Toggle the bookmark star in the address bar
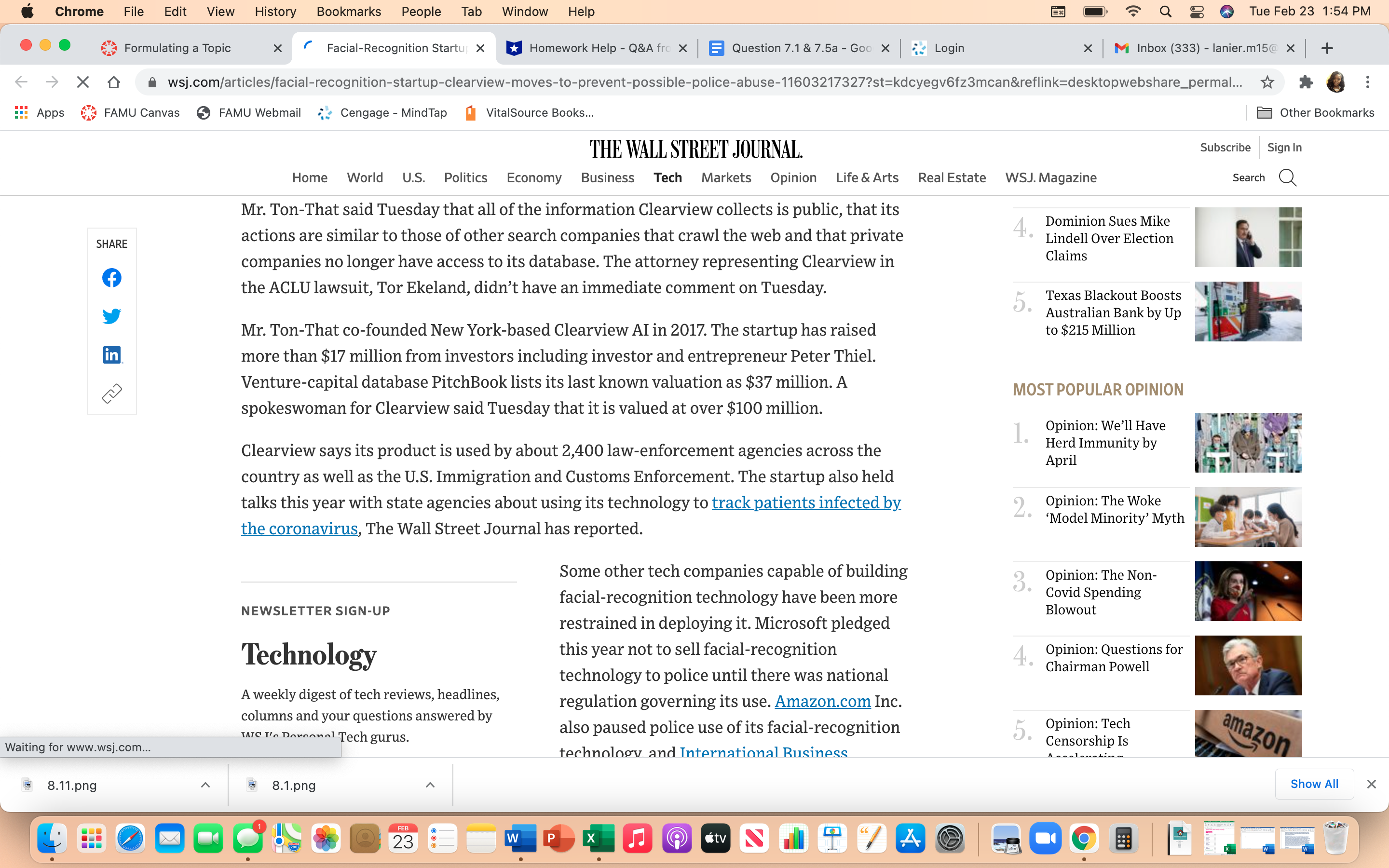 point(1267,82)
